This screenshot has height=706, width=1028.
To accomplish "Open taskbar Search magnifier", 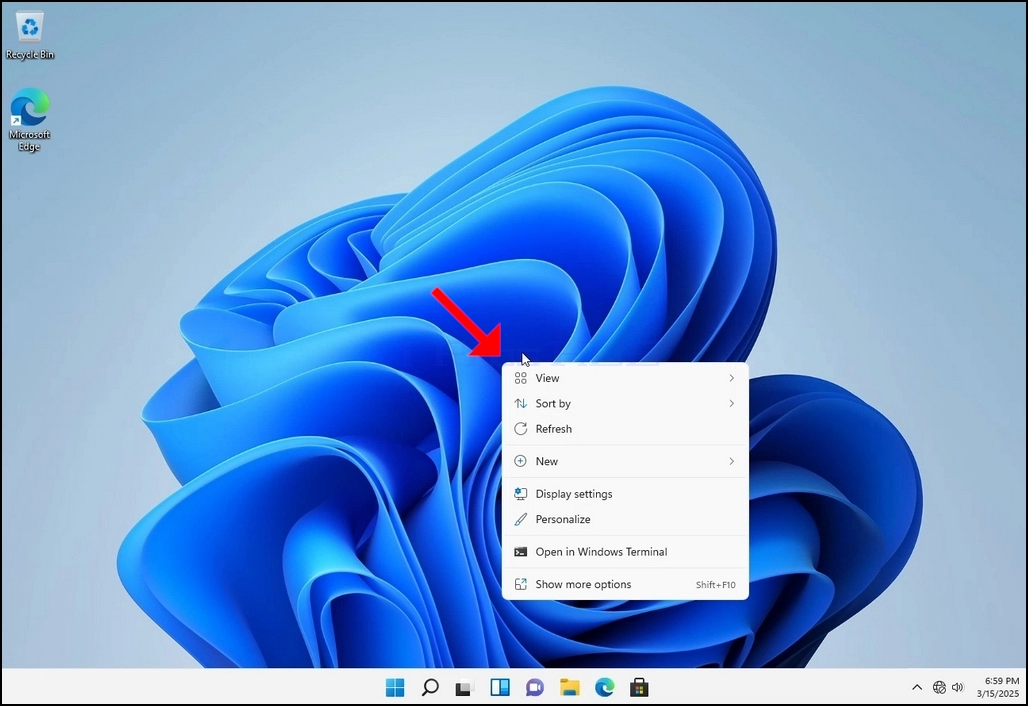I will pyautogui.click(x=430, y=687).
